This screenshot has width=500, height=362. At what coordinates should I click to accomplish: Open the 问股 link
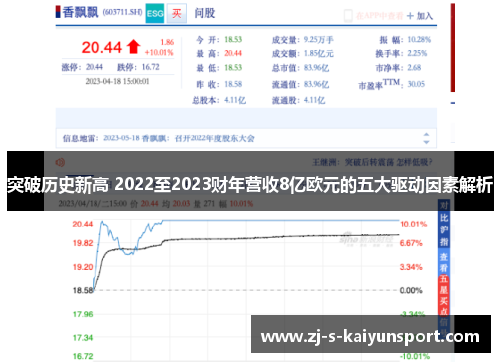(x=205, y=13)
